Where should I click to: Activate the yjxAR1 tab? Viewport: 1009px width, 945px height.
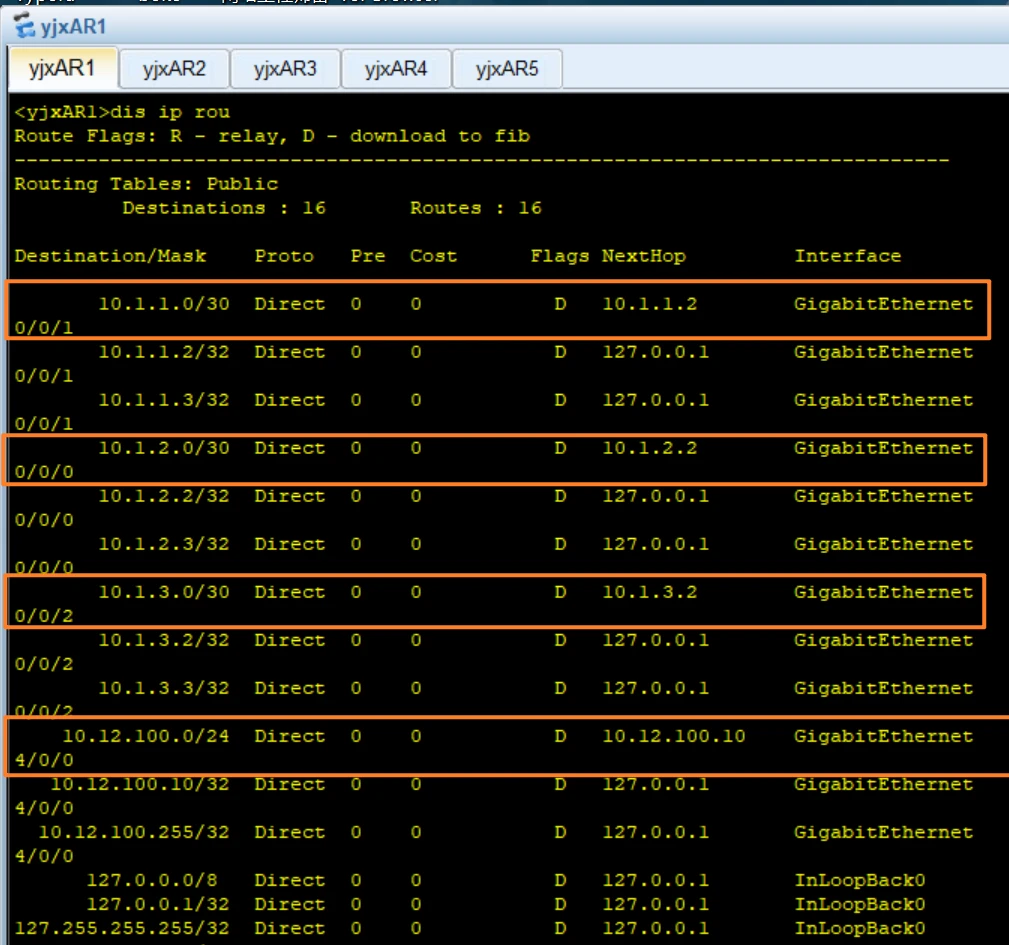click(x=62, y=69)
